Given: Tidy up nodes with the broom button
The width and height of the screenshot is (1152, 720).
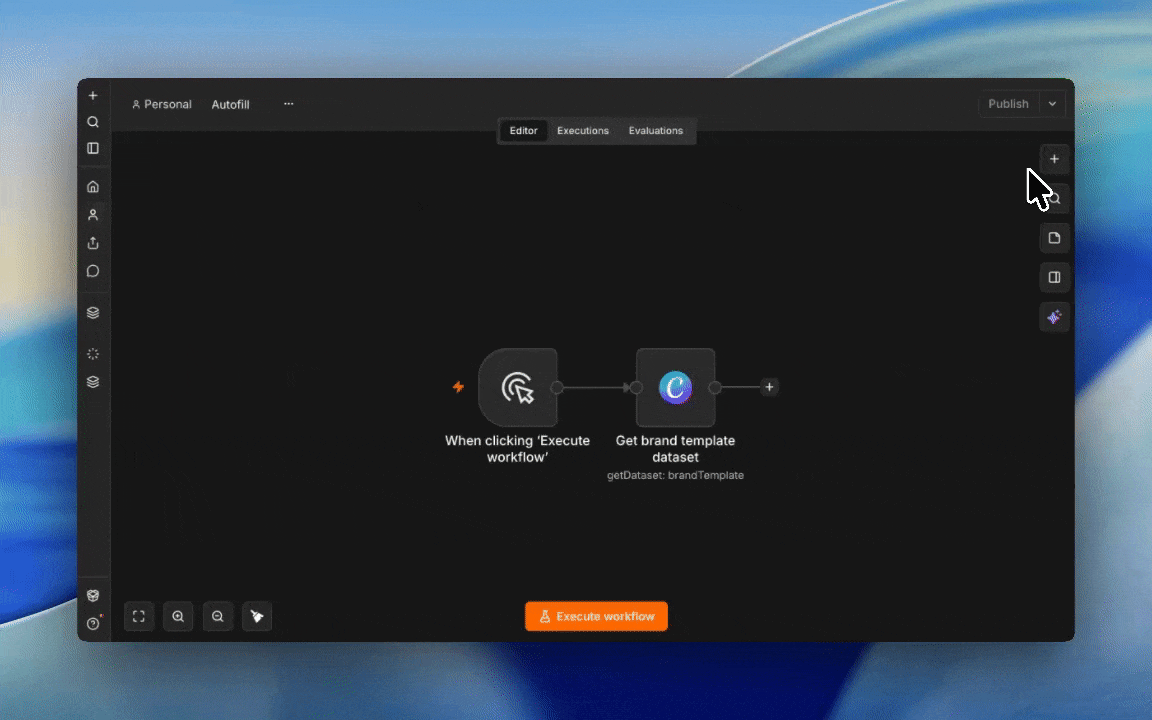Looking at the screenshot, I should 257,616.
